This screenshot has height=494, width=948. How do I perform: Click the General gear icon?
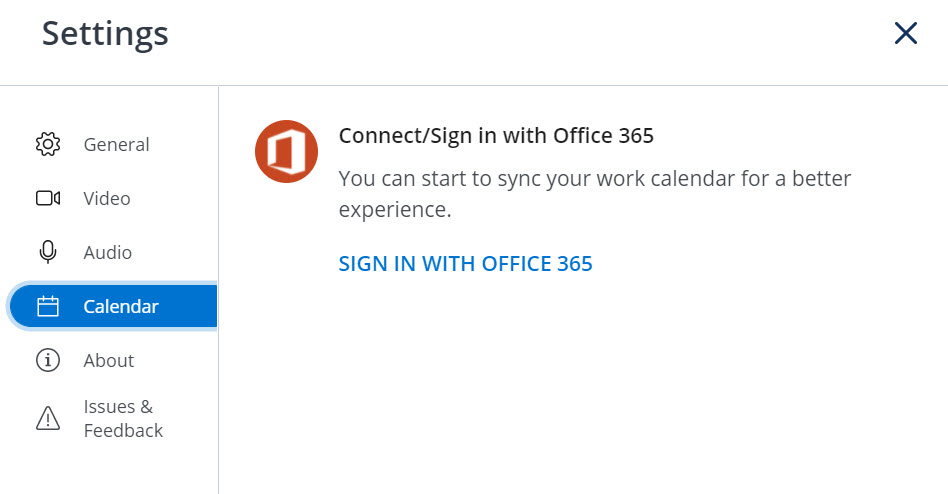[48, 145]
